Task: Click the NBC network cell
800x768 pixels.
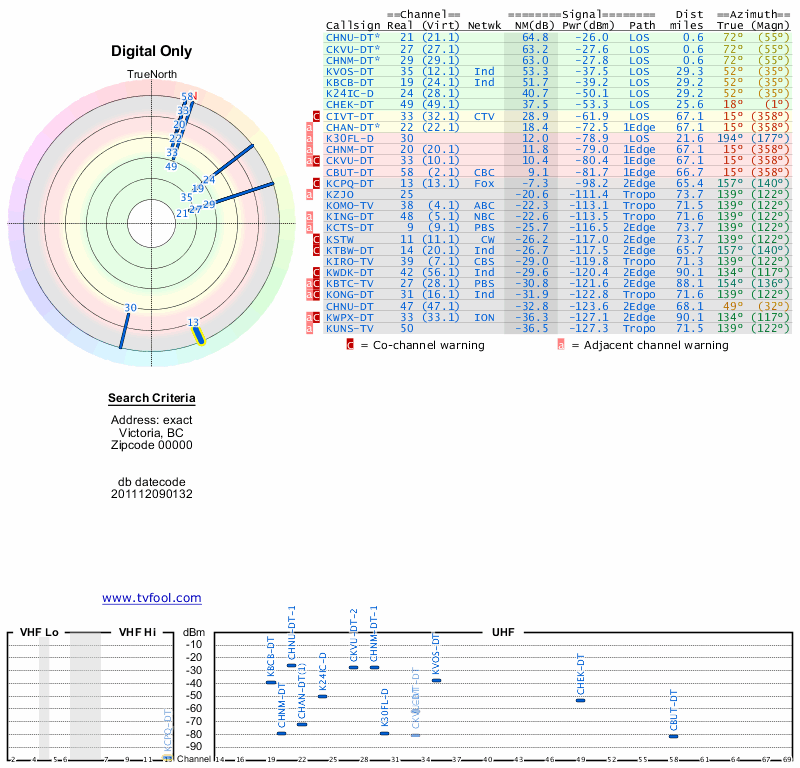Action: 484,216
